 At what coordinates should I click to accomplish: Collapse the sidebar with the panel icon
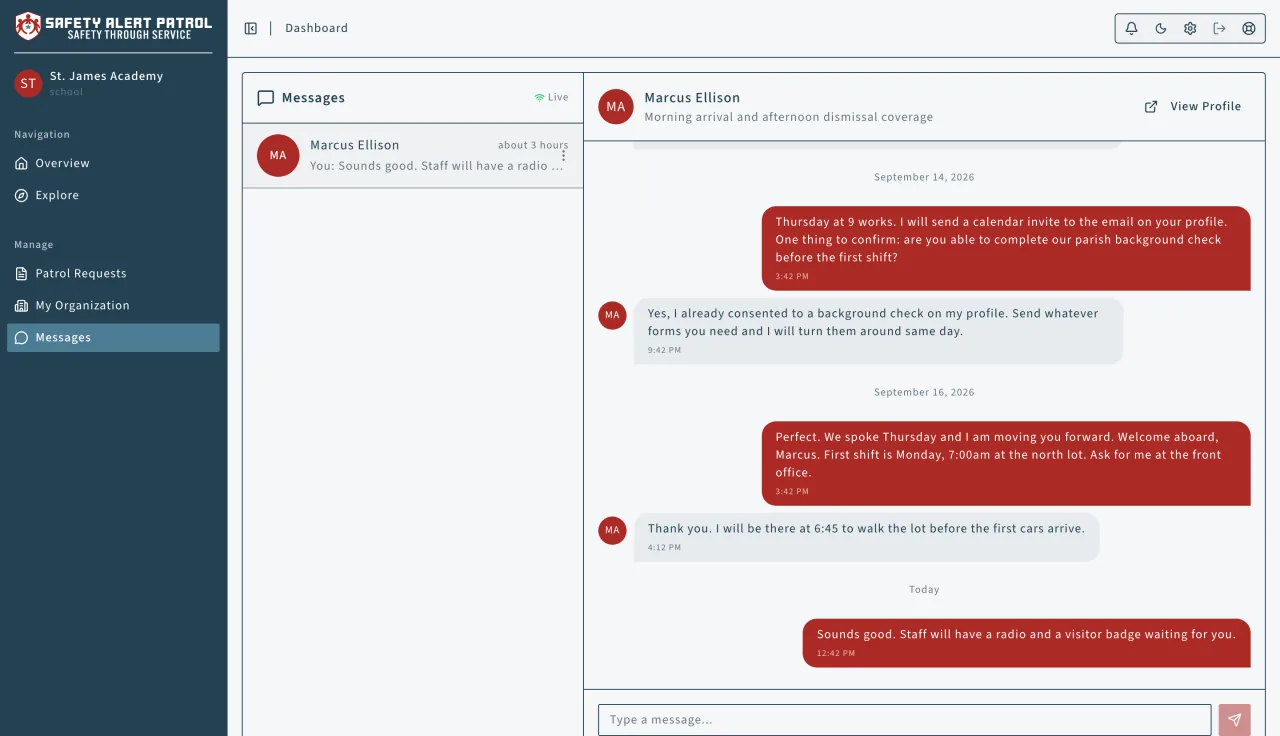[x=251, y=28]
